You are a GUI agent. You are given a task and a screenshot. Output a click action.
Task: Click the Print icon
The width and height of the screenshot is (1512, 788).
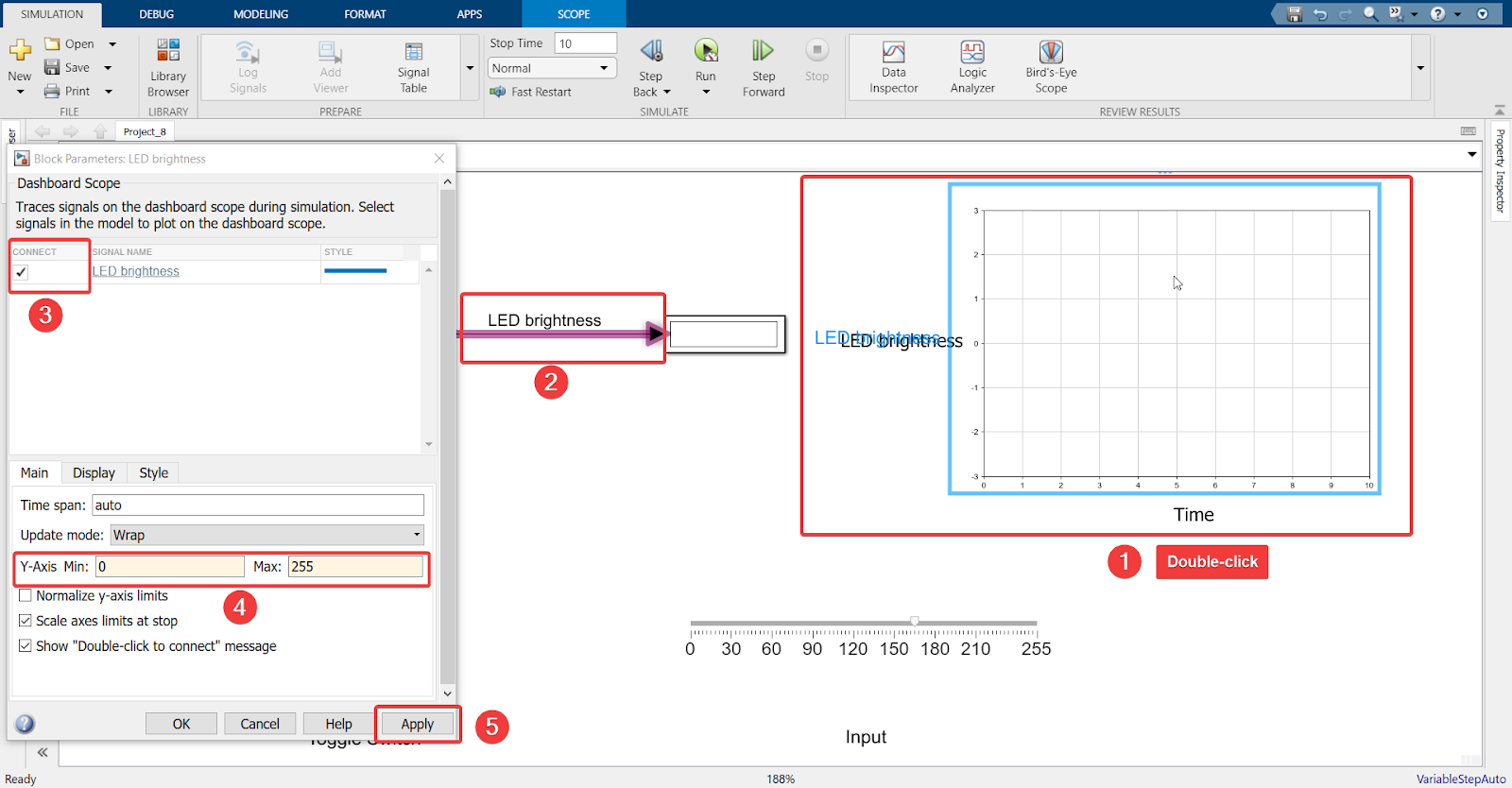click(52, 91)
